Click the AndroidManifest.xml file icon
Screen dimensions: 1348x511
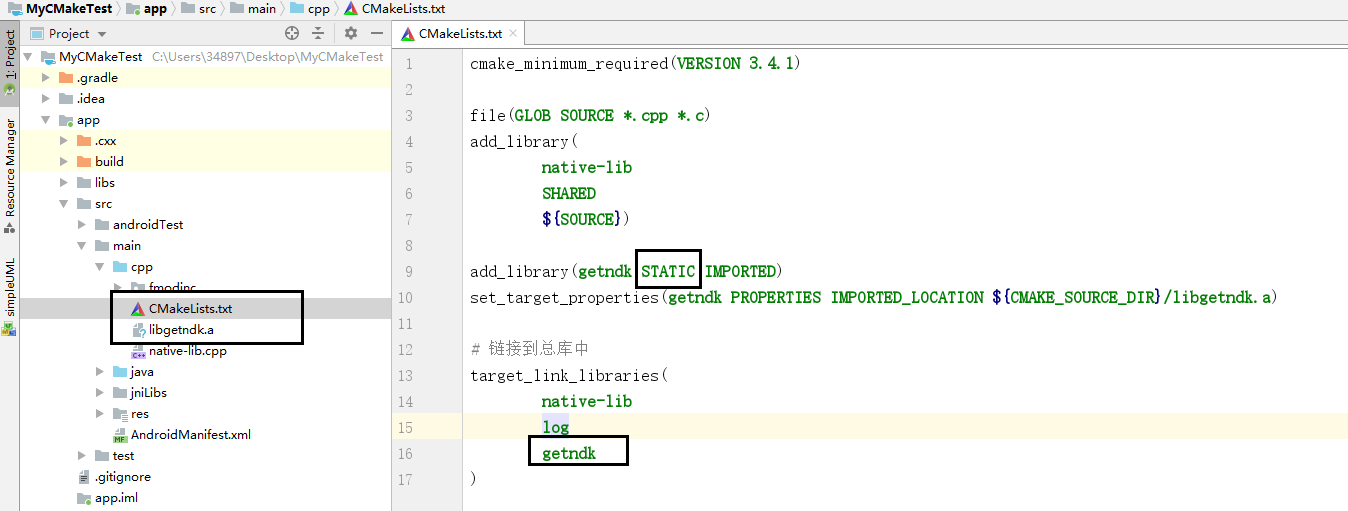click(x=120, y=435)
